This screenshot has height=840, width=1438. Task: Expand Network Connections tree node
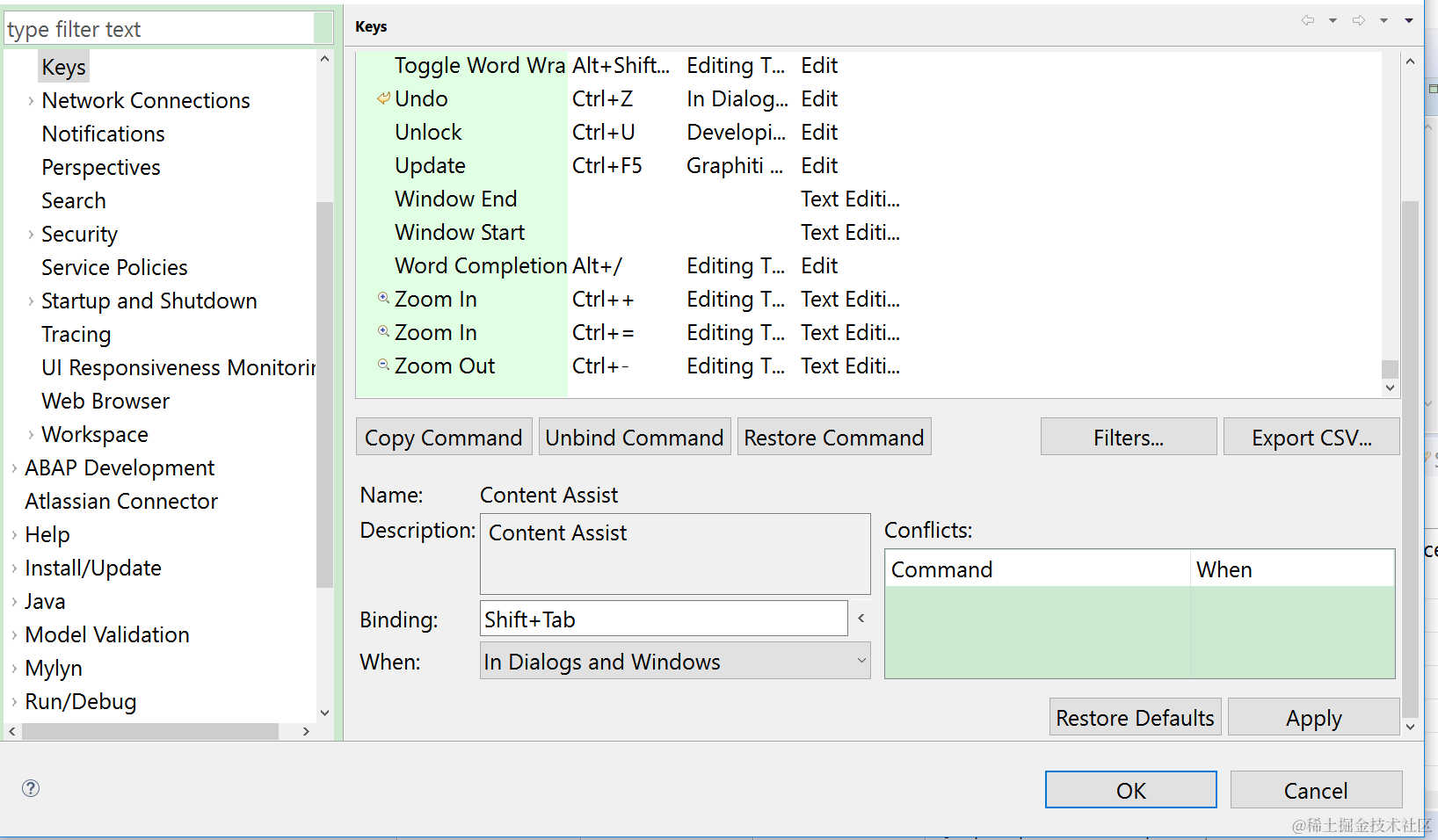(31, 101)
